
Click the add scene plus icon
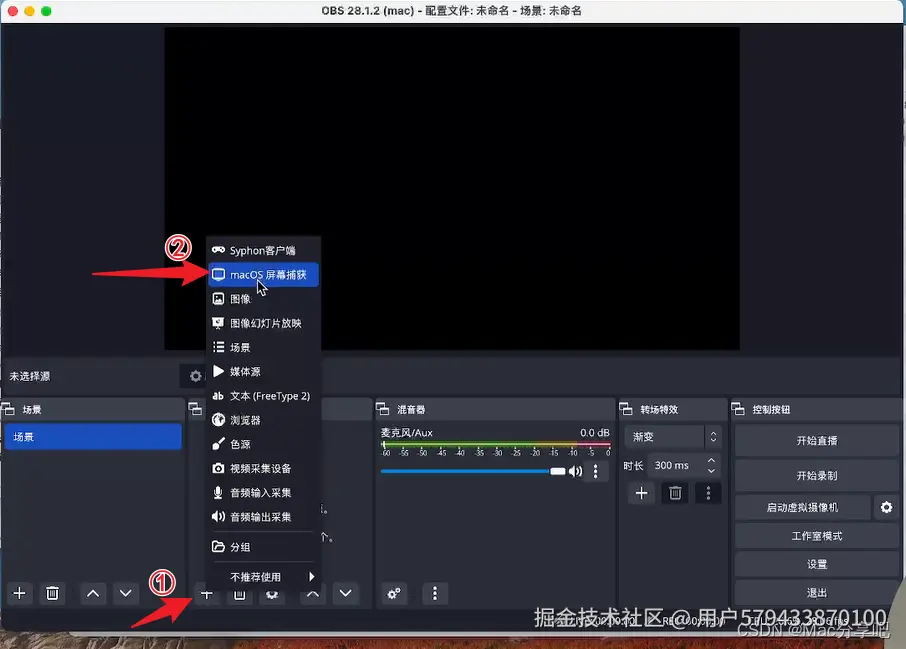18,593
